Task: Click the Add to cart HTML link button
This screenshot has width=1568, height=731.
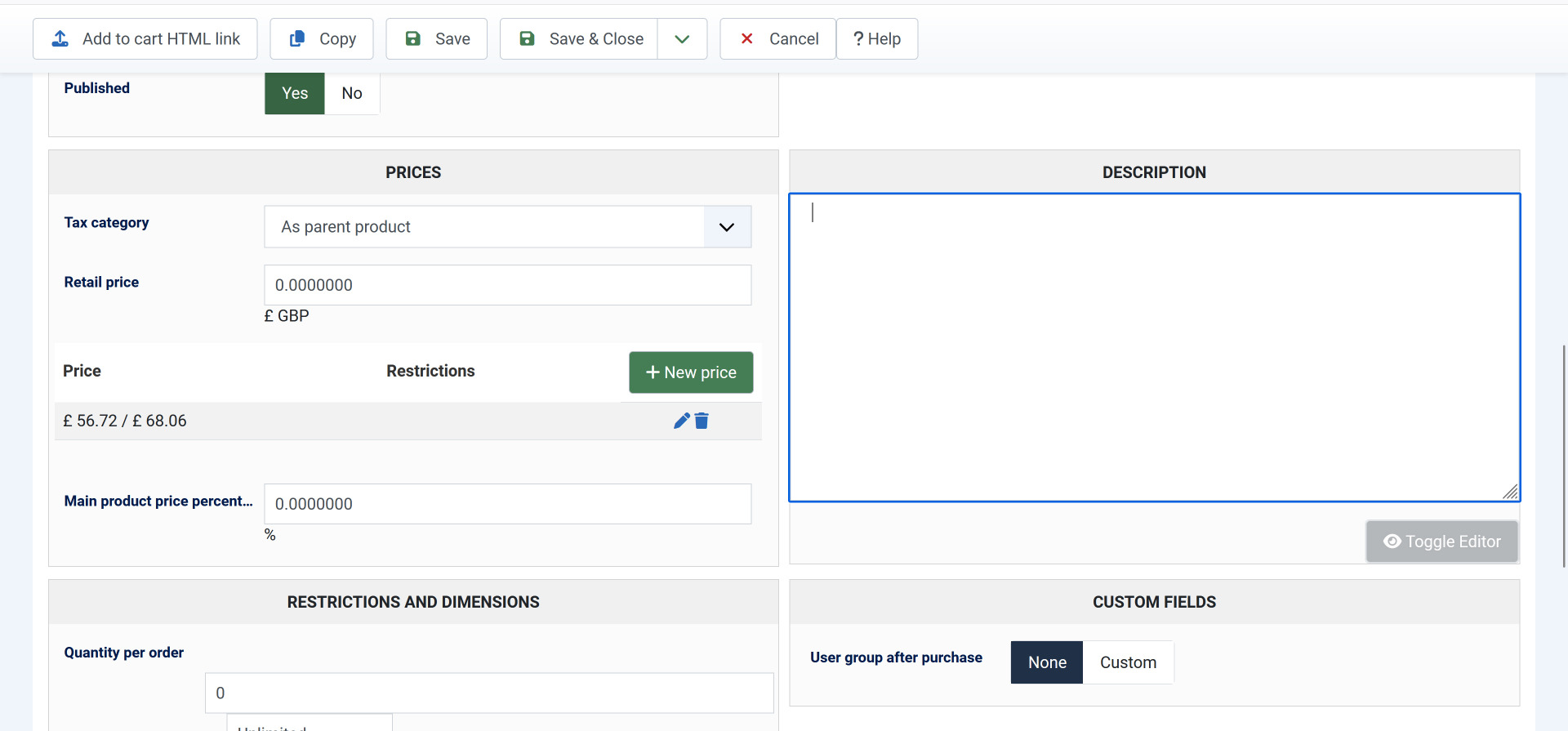Action: (x=145, y=39)
